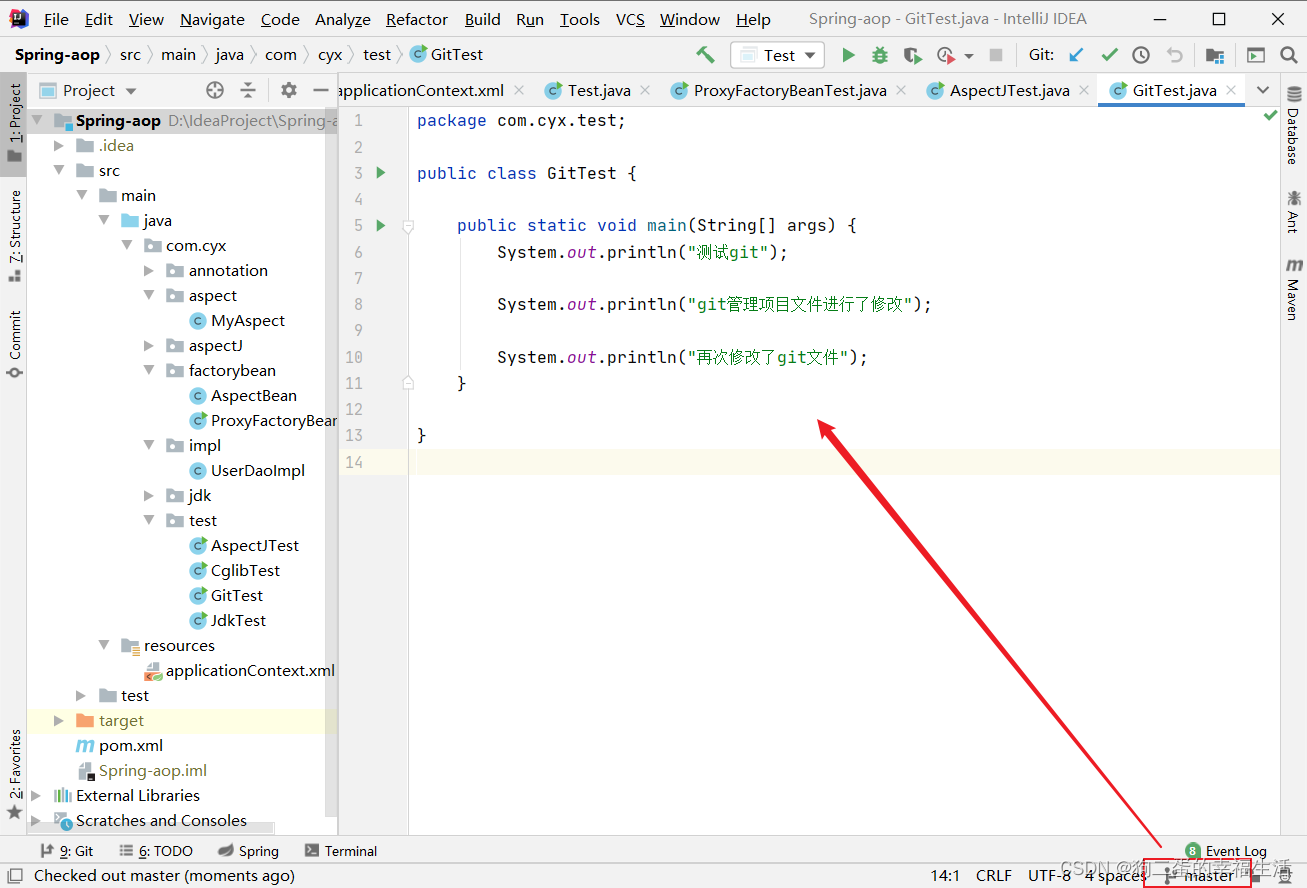Switch to Test.java editor tab
This screenshot has height=888, width=1307.
(599, 90)
